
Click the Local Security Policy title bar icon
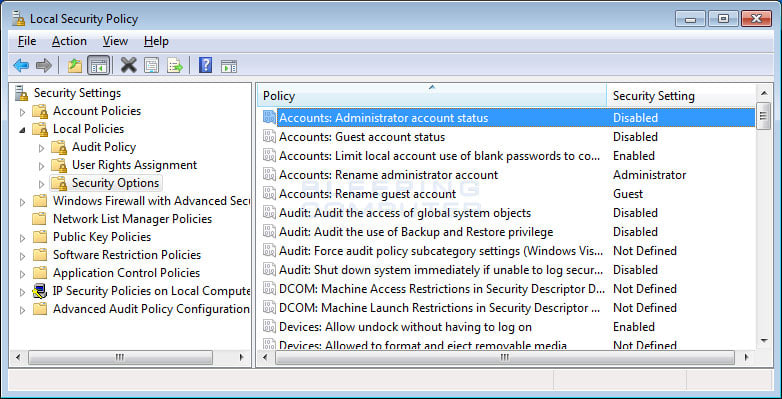18,18
